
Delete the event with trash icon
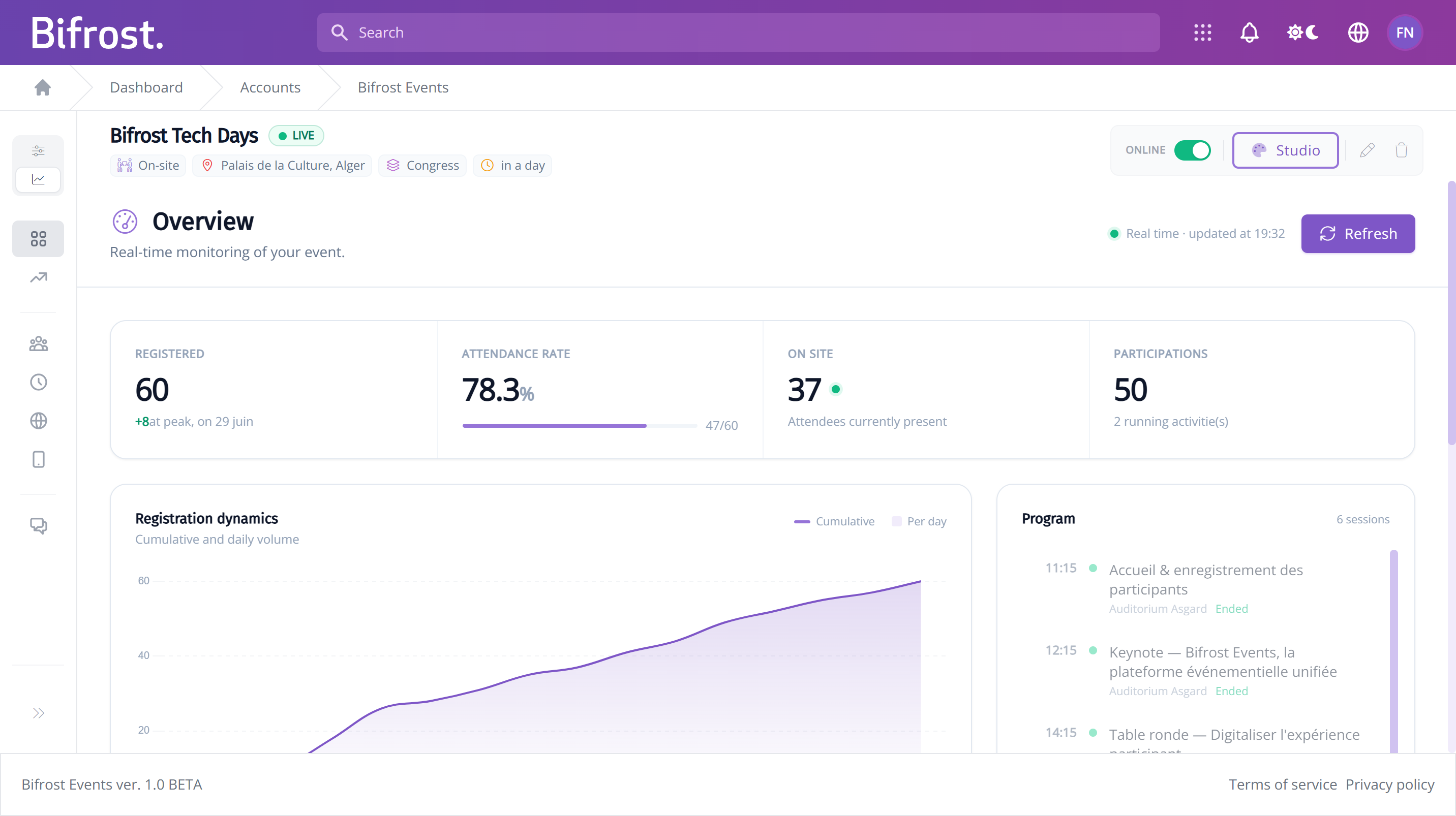coord(1401,150)
